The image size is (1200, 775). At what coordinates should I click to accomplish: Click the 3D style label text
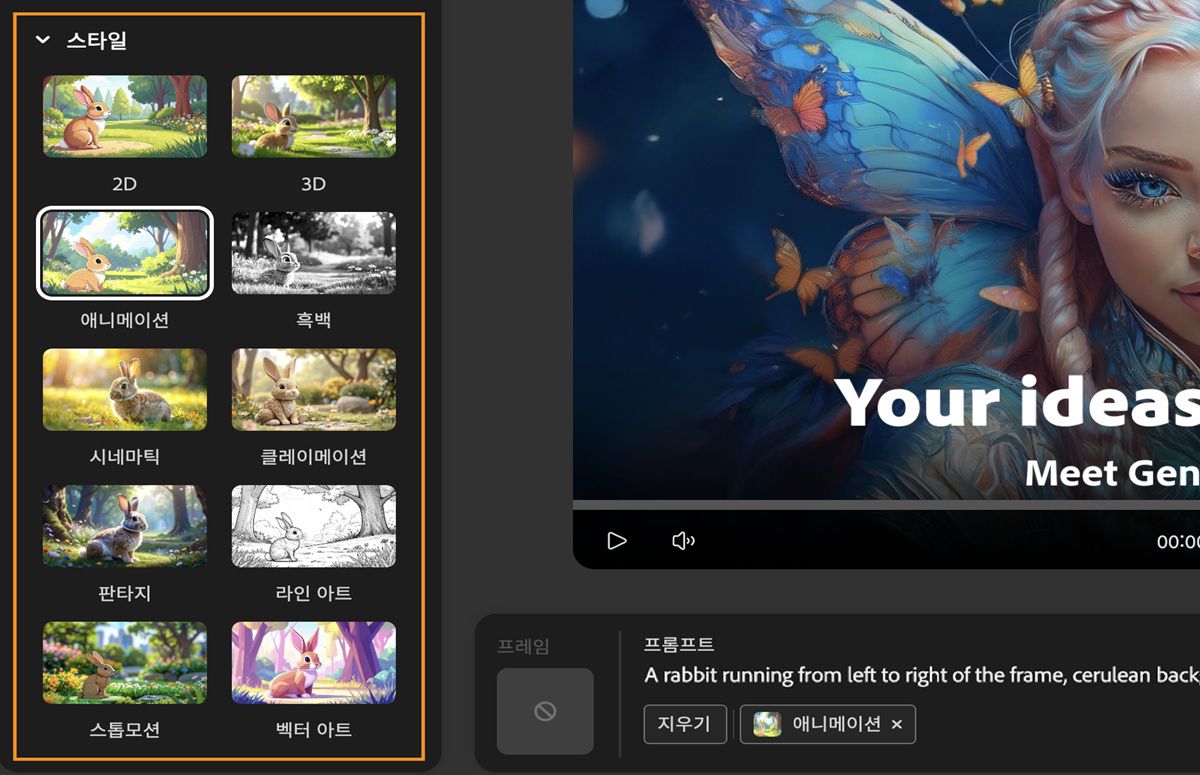314,184
